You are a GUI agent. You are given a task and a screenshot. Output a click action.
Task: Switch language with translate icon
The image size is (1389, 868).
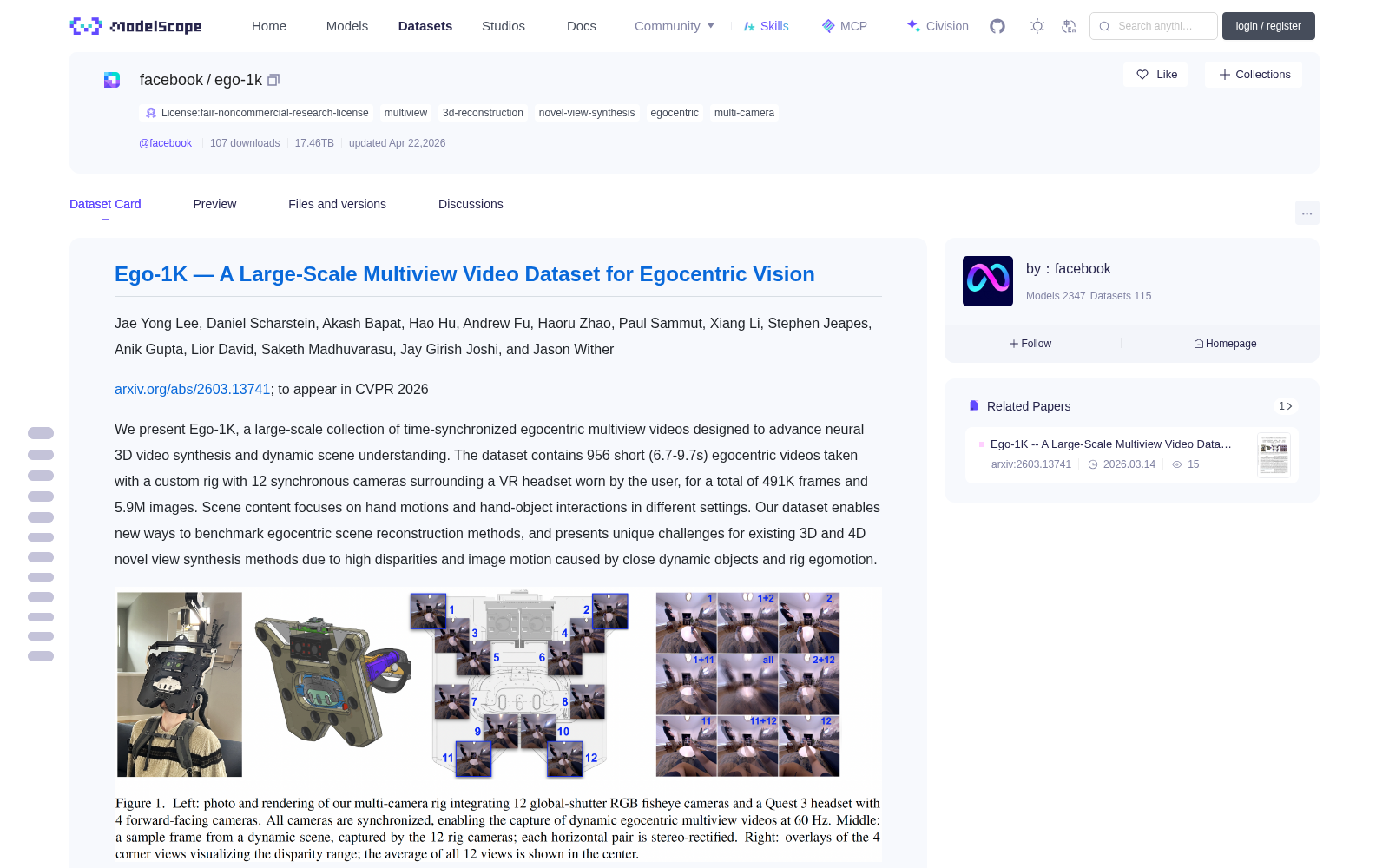pos(1070,26)
